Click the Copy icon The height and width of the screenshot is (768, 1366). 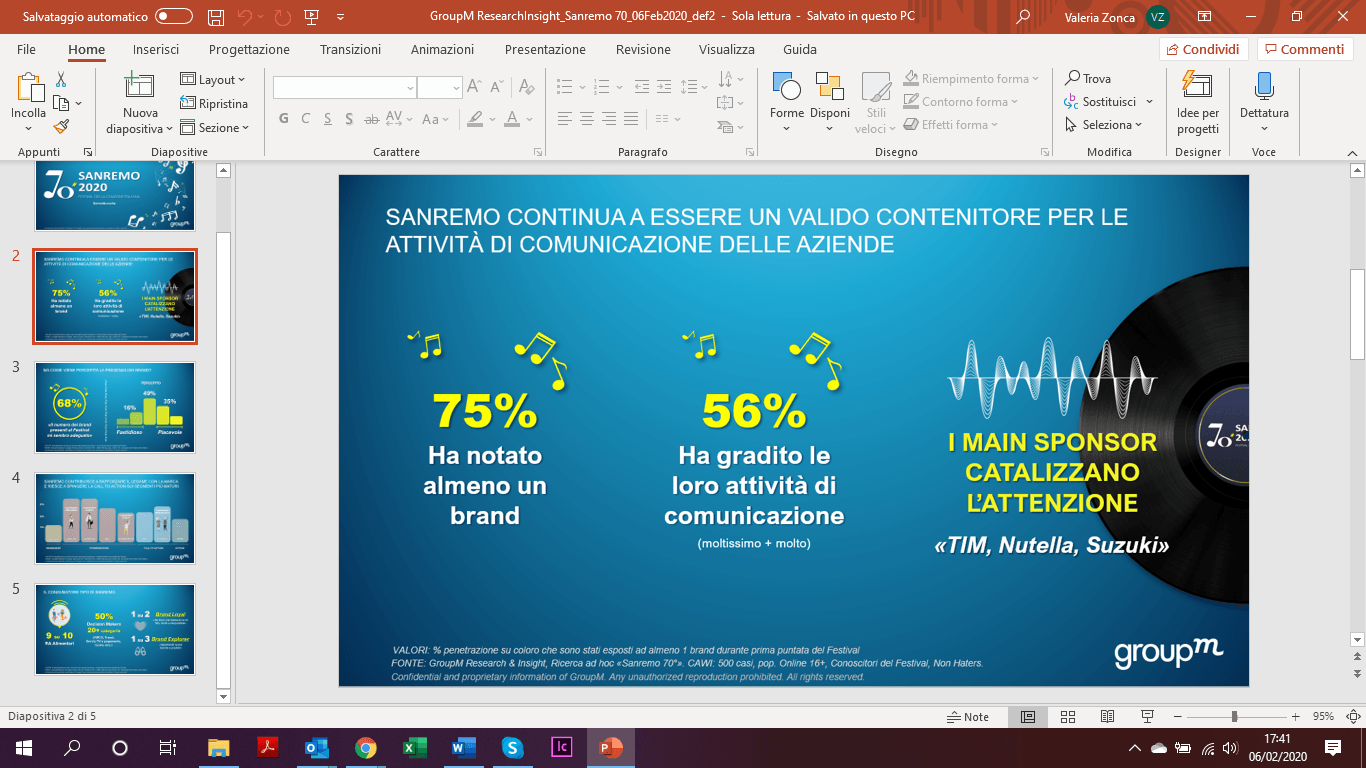pyautogui.click(x=61, y=103)
